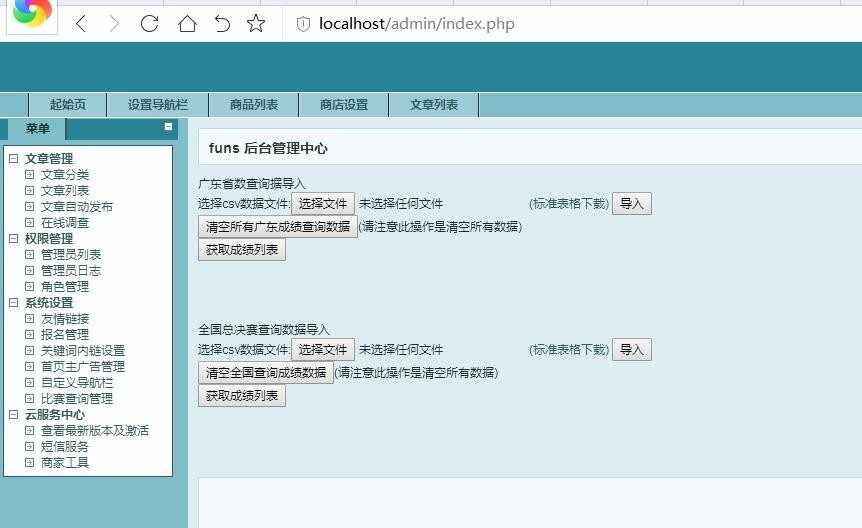Image resolution: width=862 pixels, height=528 pixels.
Task: Open 角色管理 in the sidebar
Action: point(65,287)
